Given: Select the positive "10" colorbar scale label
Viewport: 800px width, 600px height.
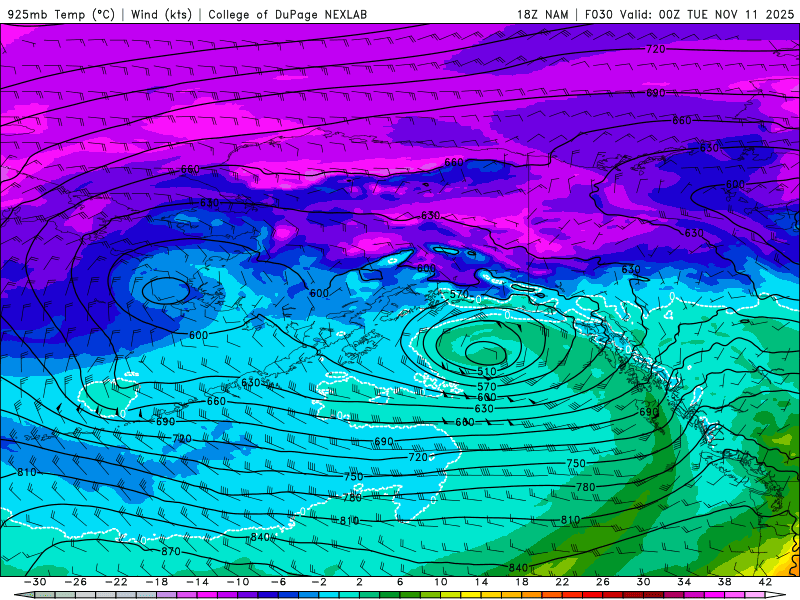Looking at the screenshot, I should coord(441,582).
